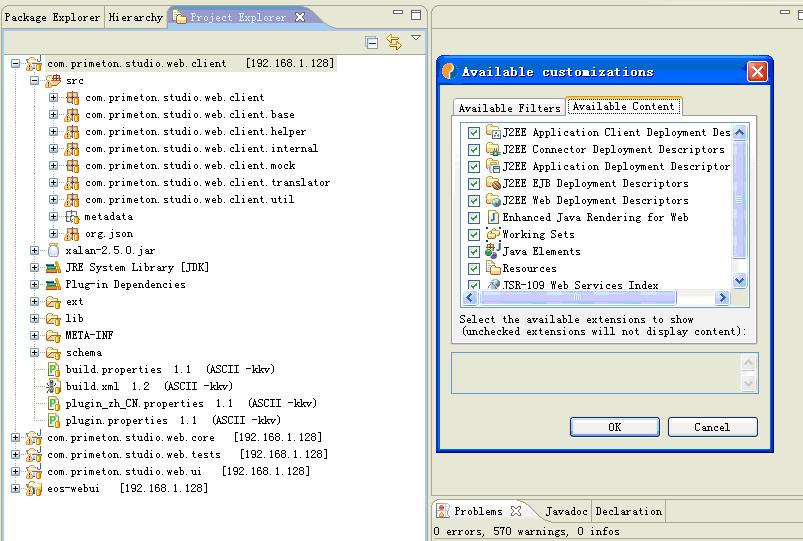803x541 pixels.
Task: Uncheck J2EE Web Deployment Descriptors checkbox
Action: (x=474, y=200)
